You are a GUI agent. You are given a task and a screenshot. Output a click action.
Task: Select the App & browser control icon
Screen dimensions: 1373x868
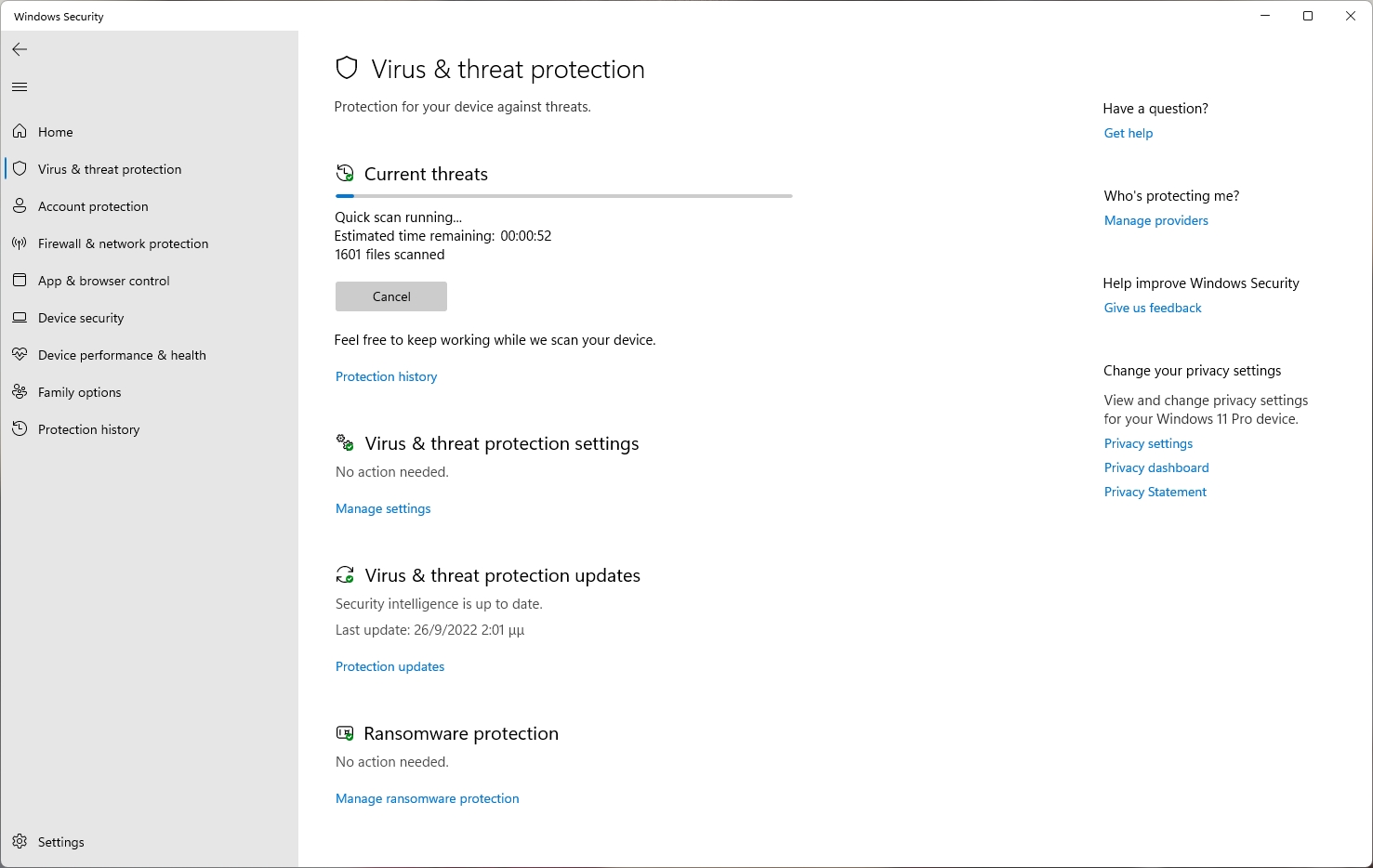(20, 280)
